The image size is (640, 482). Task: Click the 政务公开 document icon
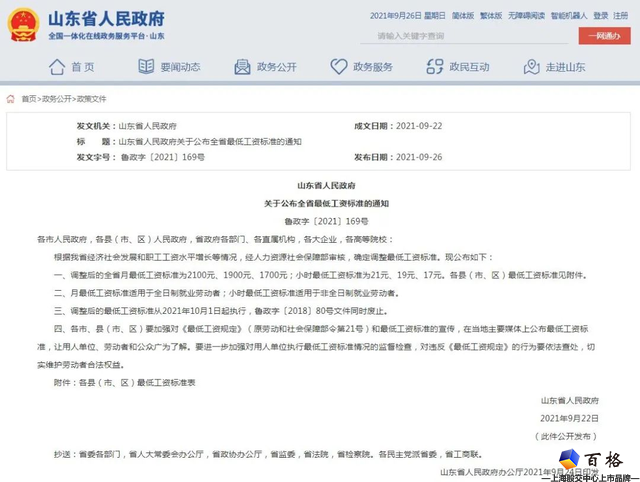pos(242,67)
